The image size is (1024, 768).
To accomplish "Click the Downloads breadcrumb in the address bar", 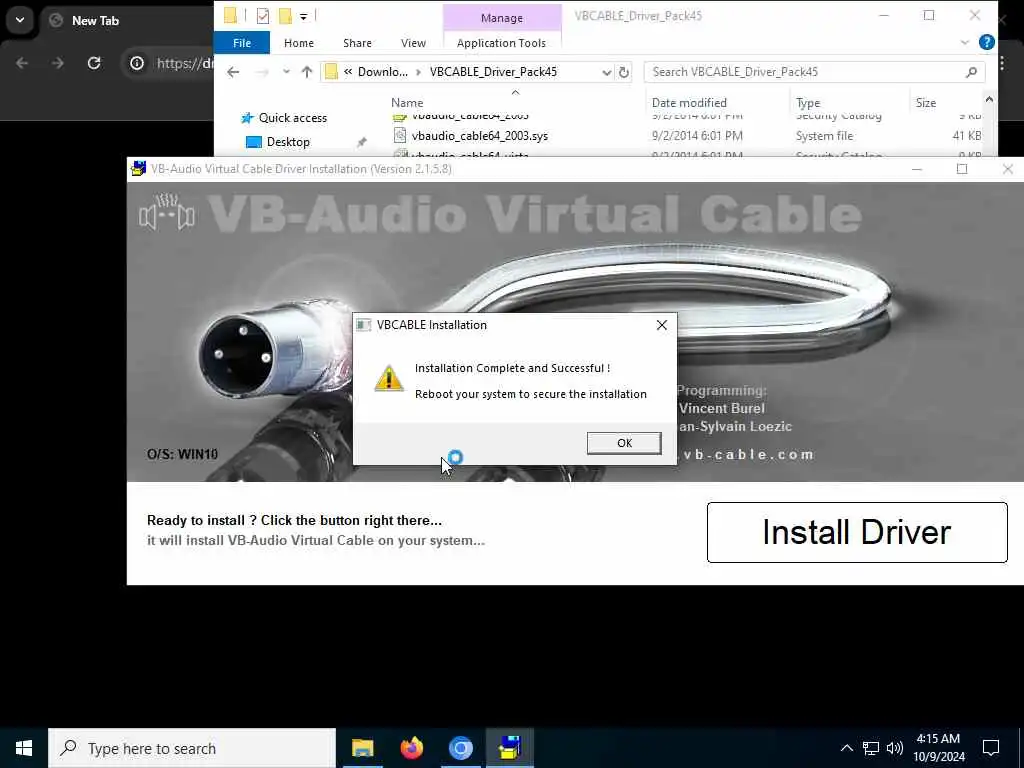I will [x=383, y=72].
